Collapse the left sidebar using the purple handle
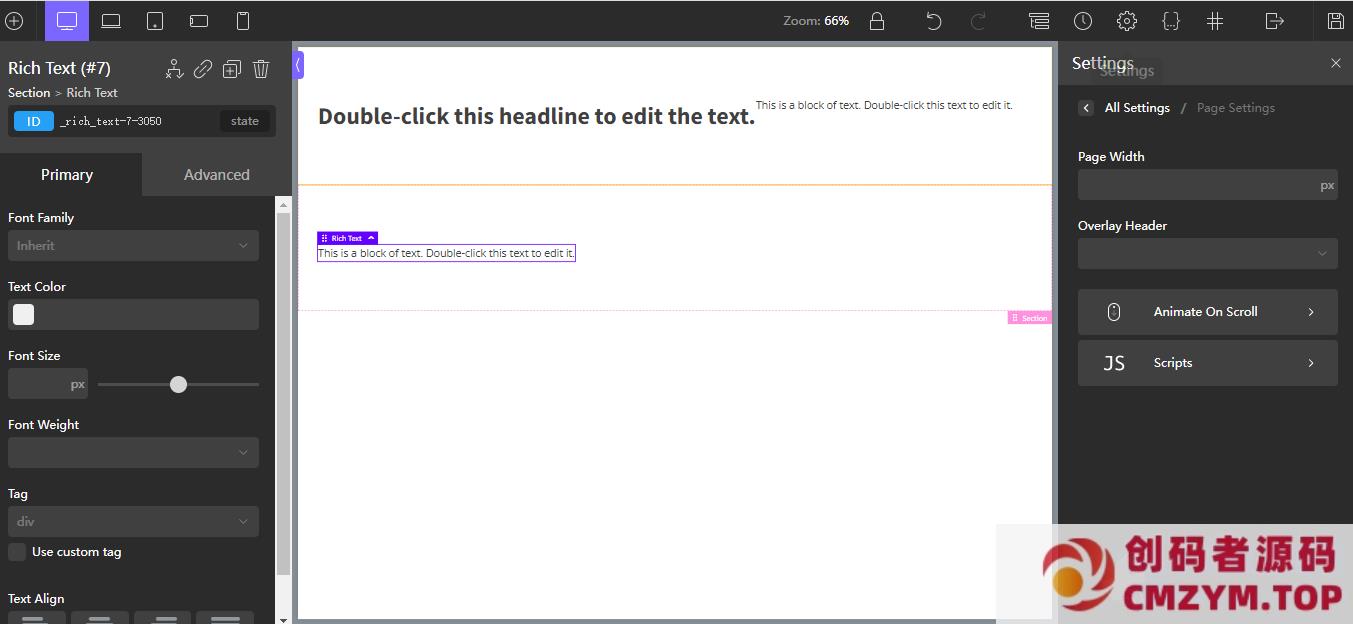The image size is (1353, 624). (298, 65)
